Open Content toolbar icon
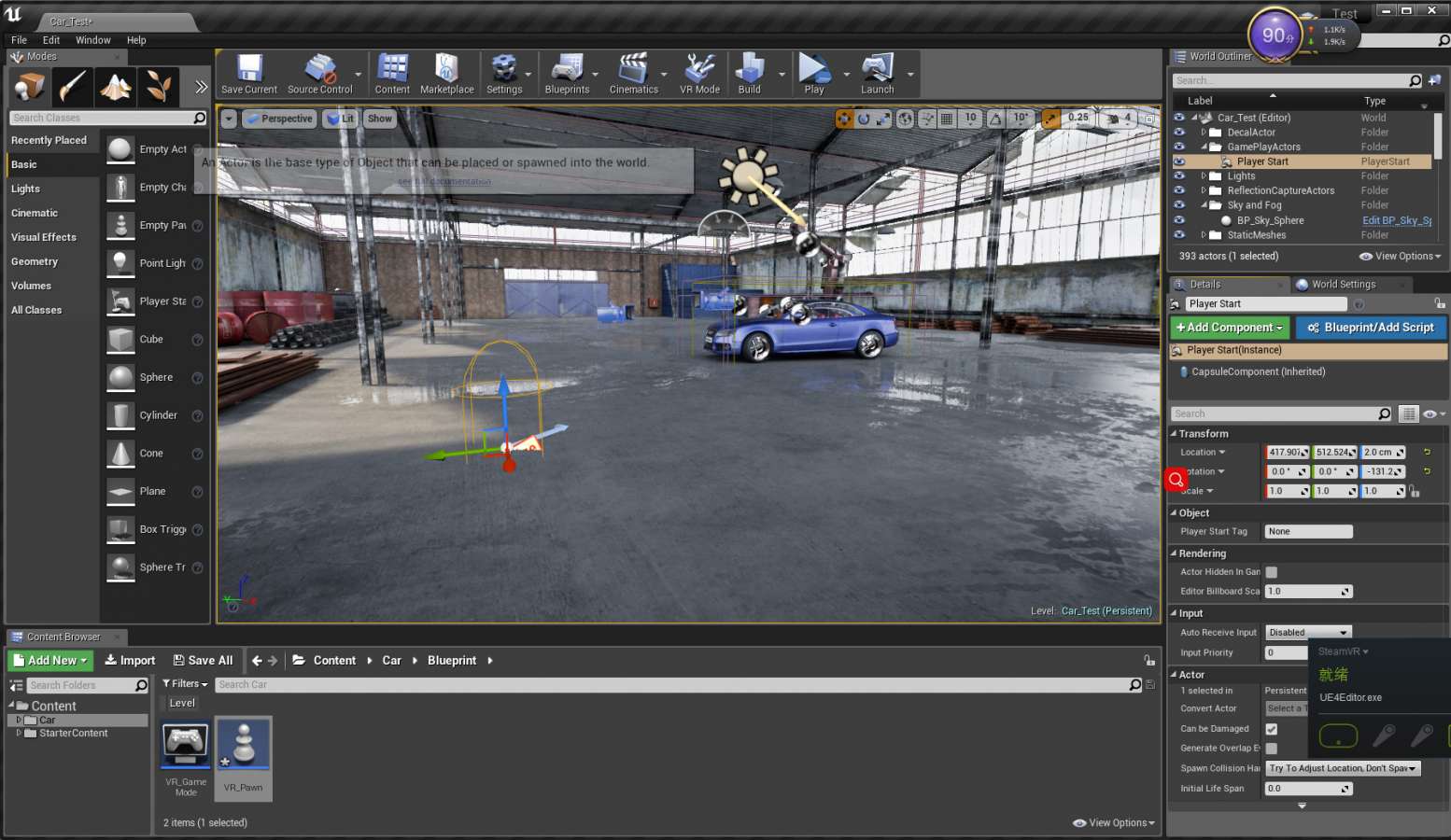 pyautogui.click(x=392, y=75)
